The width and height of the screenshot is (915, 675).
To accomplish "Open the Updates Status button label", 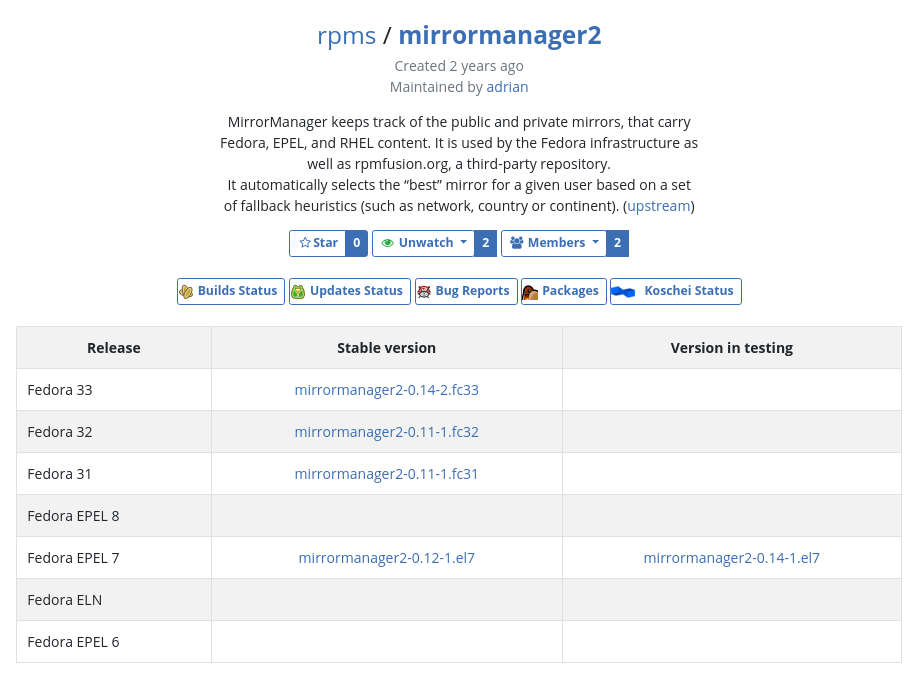I will tap(357, 291).
